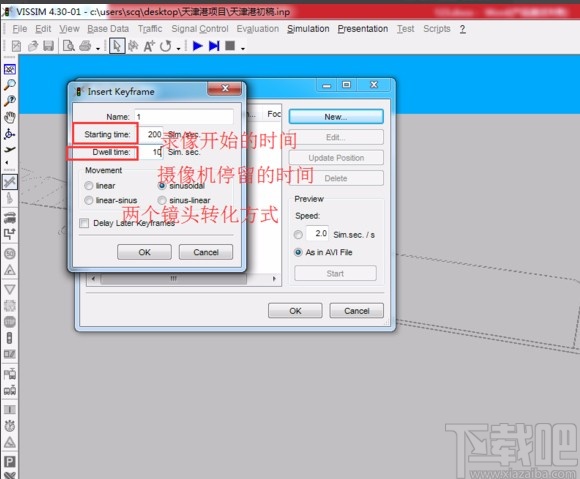This screenshot has height=479, width=580.
Task: Click the label text A+ tool
Action: pos(149,46)
